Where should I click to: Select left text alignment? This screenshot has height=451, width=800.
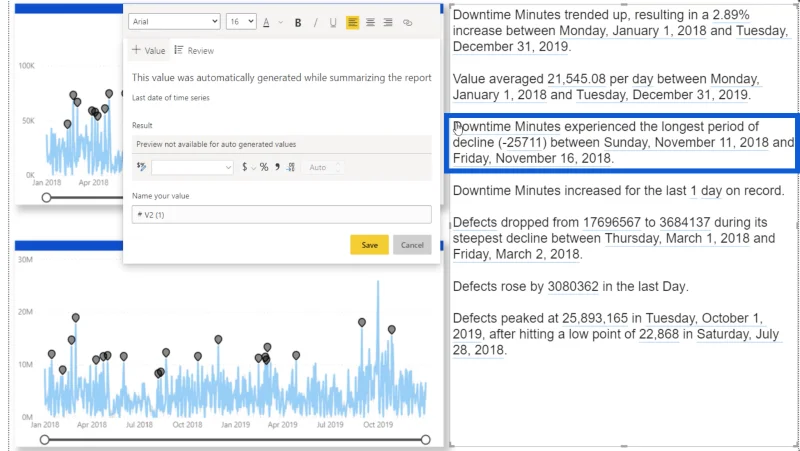coord(352,22)
